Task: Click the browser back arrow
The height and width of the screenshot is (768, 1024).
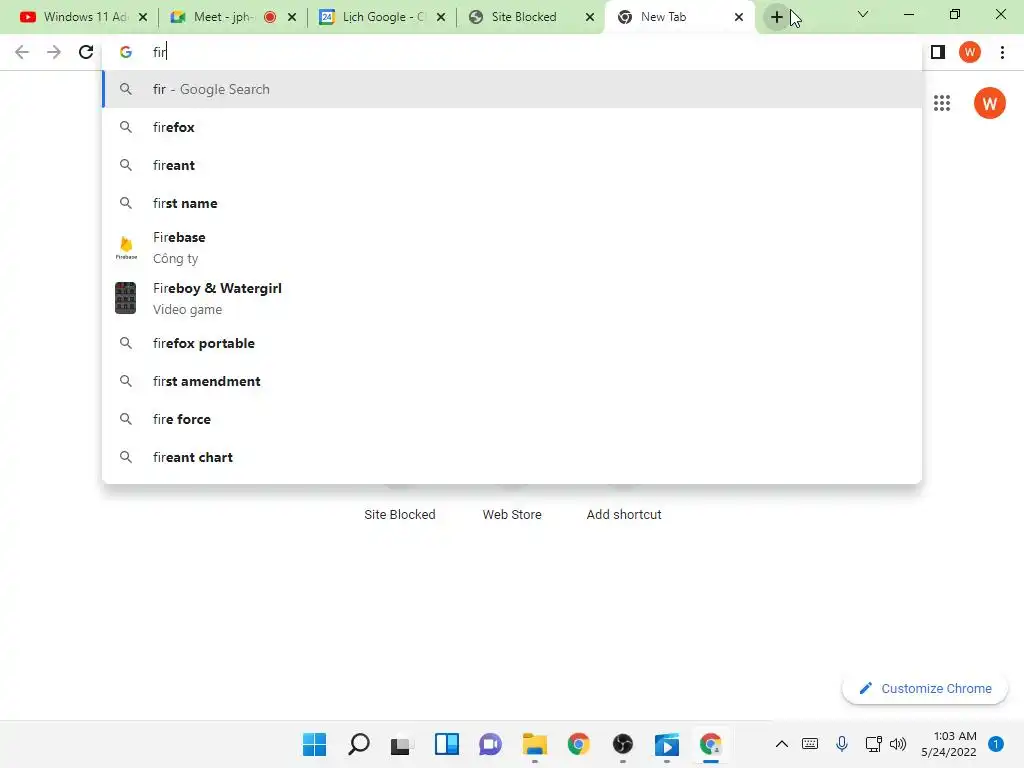Action: point(22,52)
